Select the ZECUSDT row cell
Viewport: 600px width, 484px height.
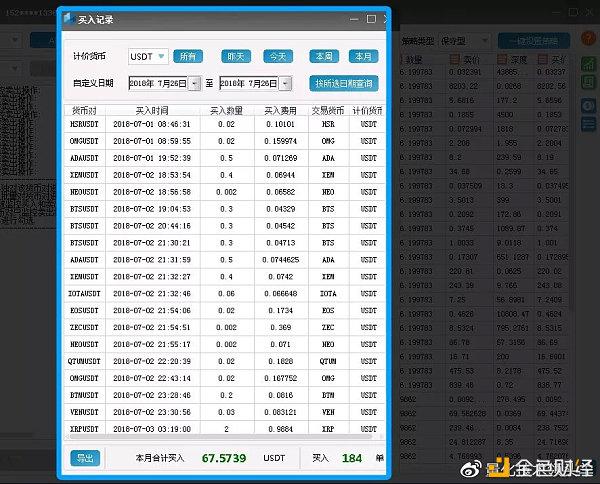coord(84,327)
